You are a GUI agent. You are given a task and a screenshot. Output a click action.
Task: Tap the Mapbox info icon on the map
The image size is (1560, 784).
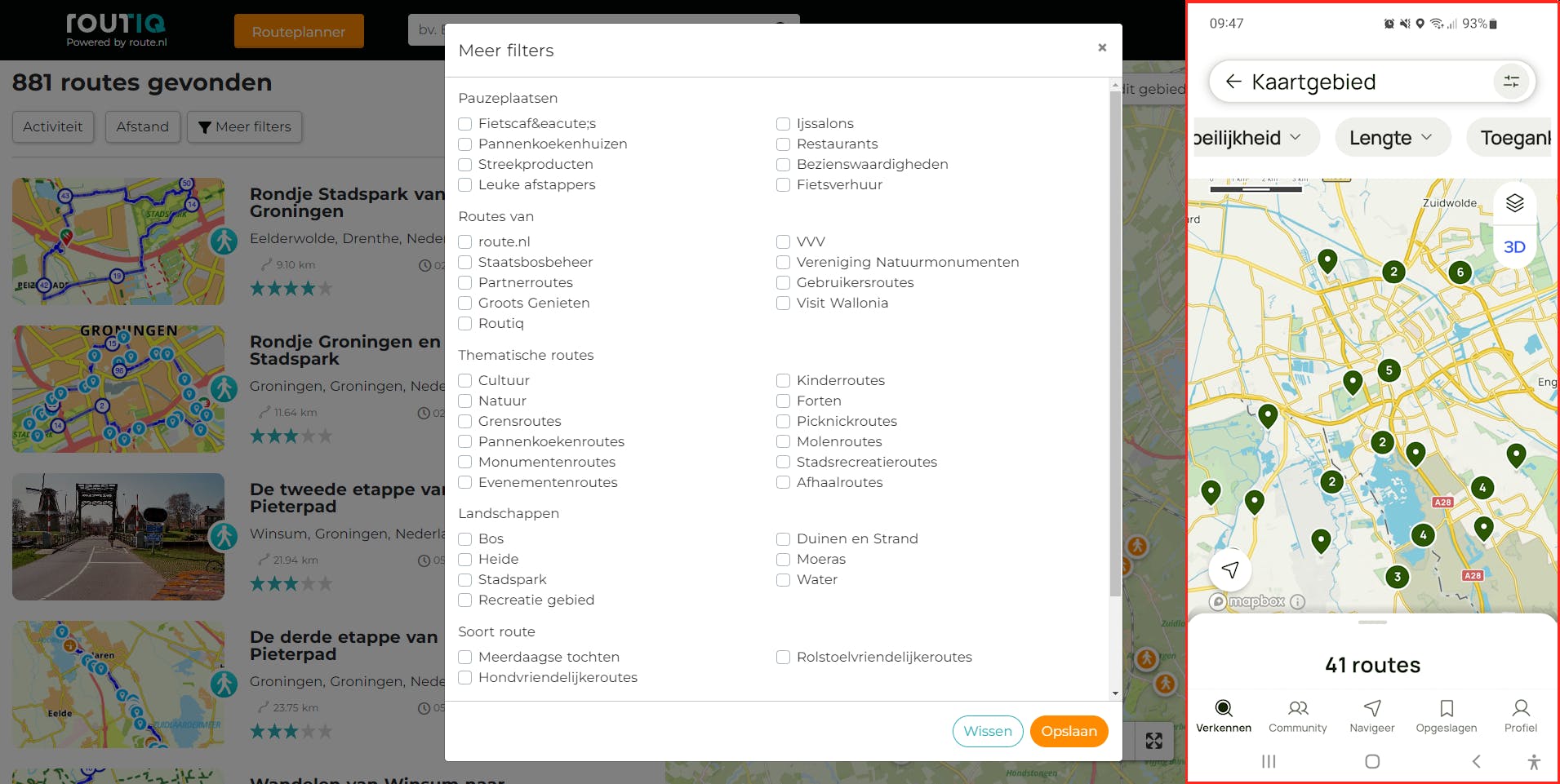tap(1296, 602)
